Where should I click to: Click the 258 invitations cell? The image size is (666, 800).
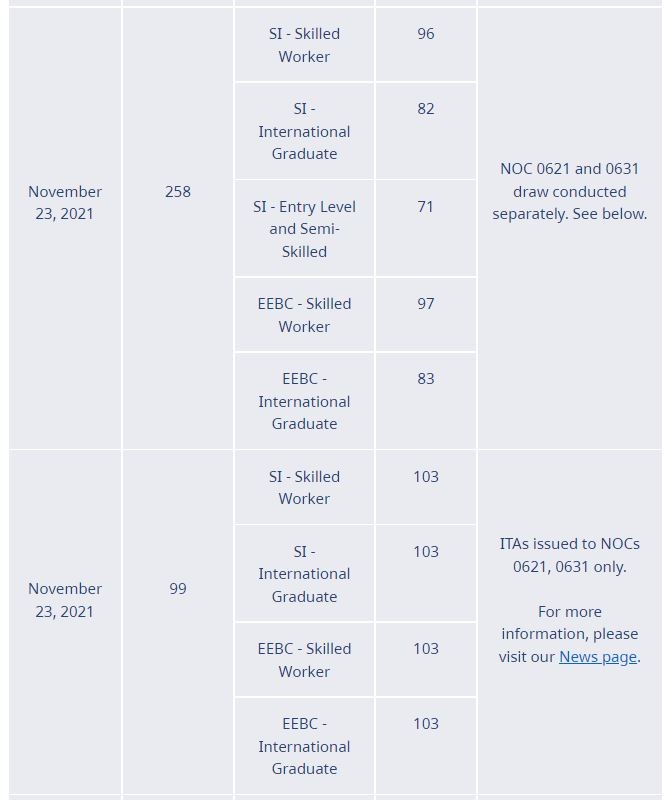pos(178,228)
